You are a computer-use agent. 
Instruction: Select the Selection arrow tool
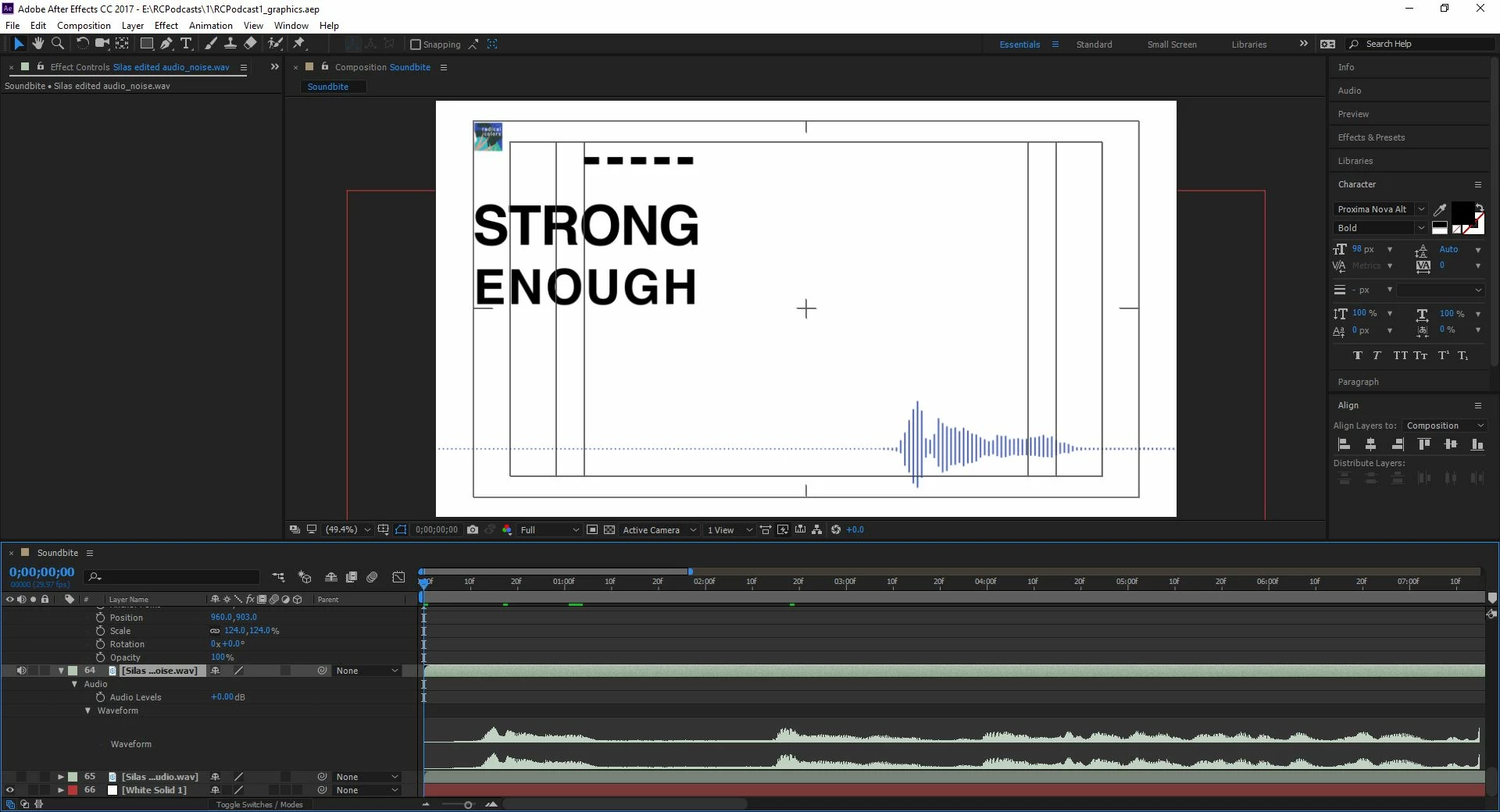coord(19,44)
